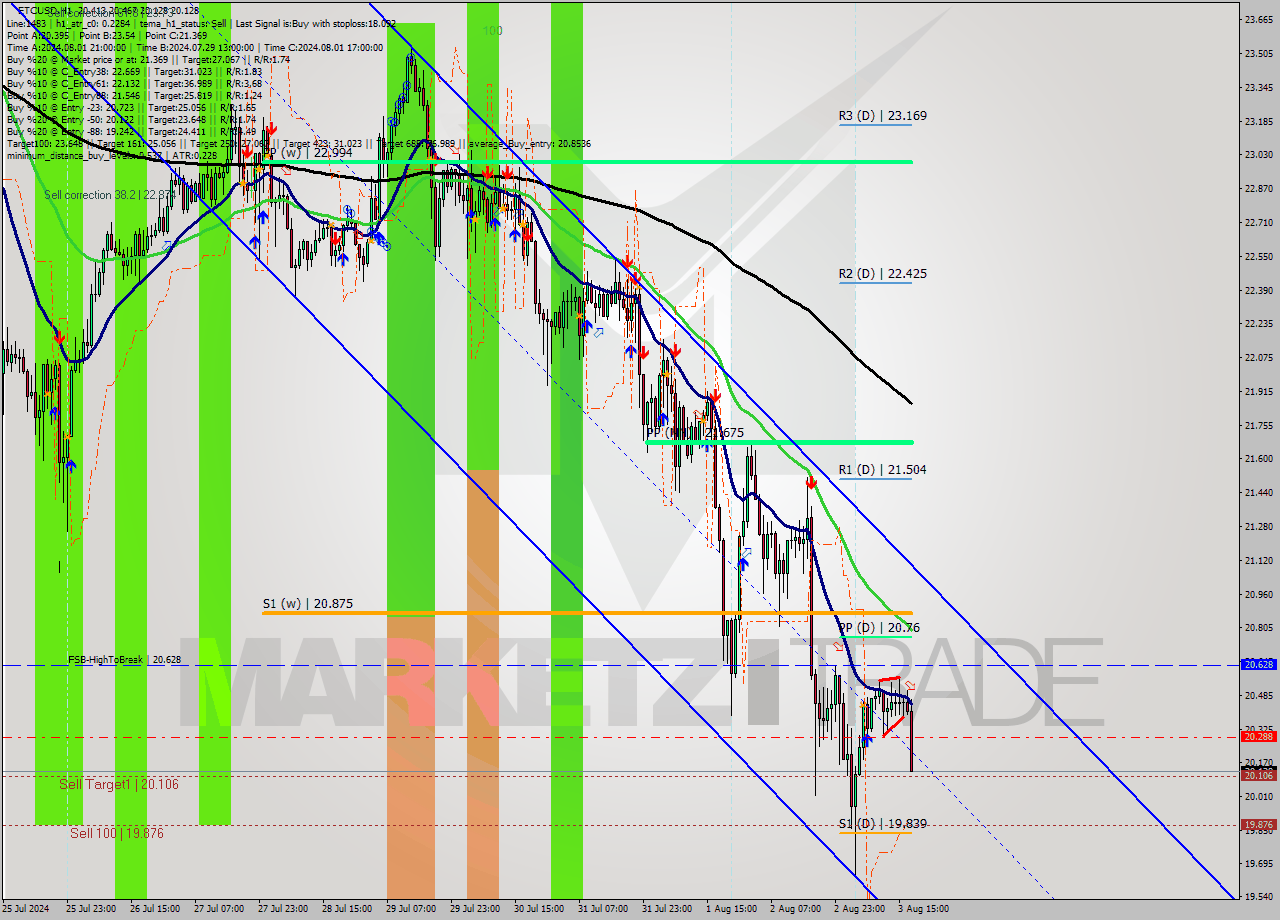
Task: Click the blue 20.628 price tag on axis
Action: click(x=1258, y=664)
